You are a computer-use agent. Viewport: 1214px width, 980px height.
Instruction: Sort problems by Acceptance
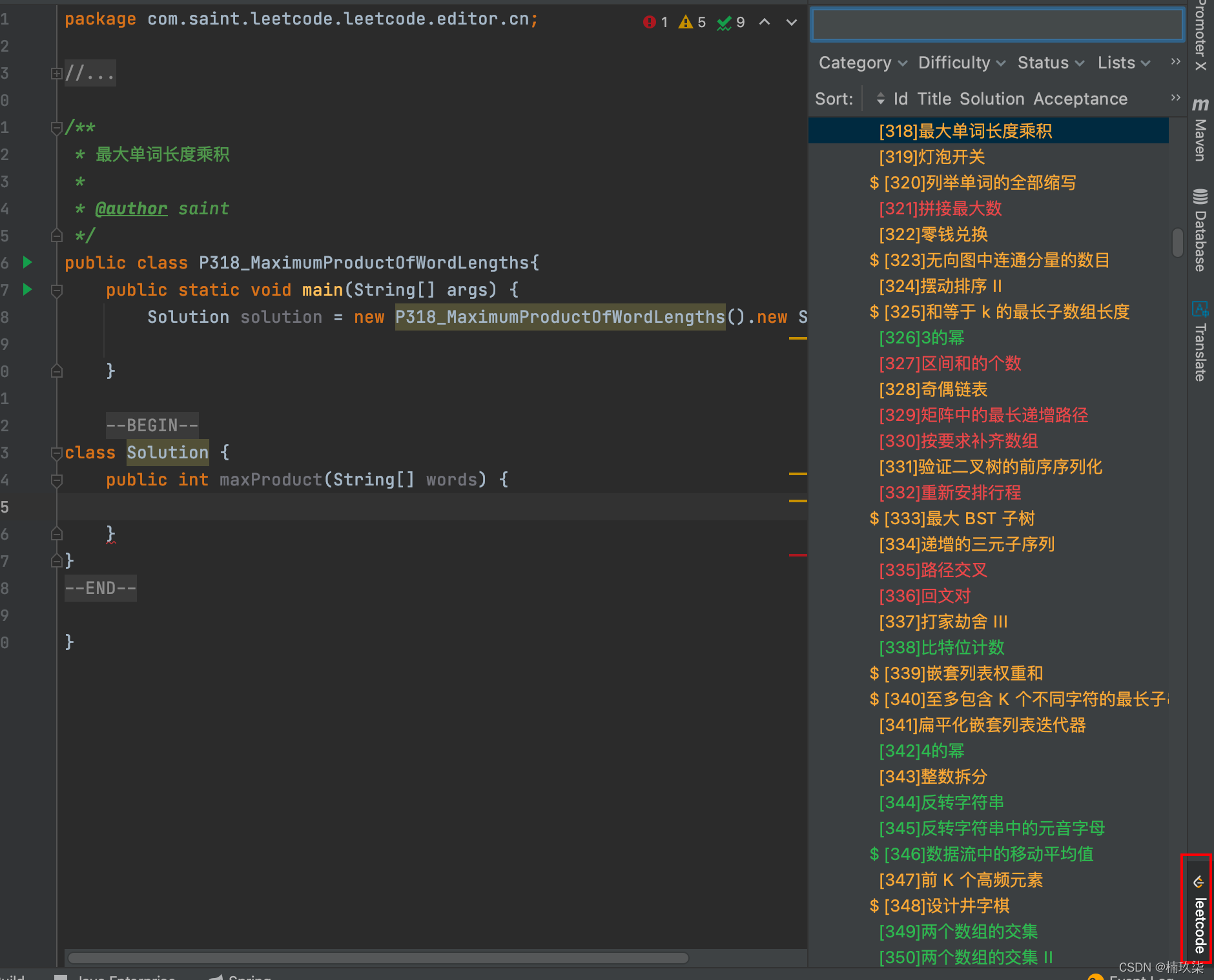tap(1080, 99)
